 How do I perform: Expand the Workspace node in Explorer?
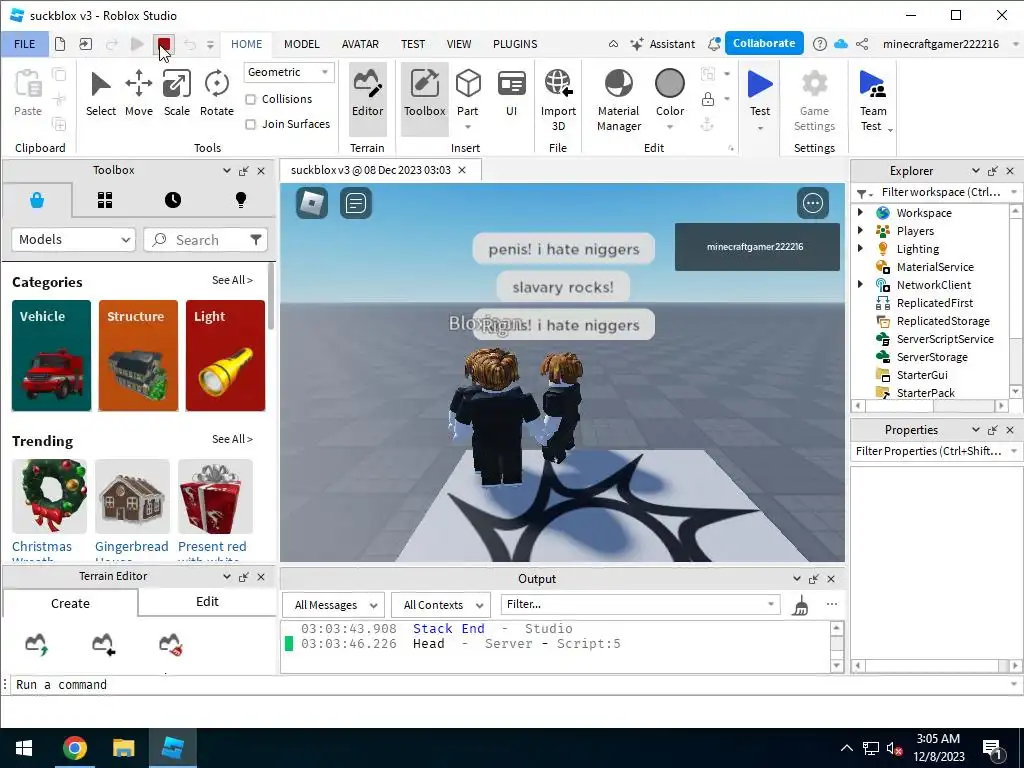(860, 212)
